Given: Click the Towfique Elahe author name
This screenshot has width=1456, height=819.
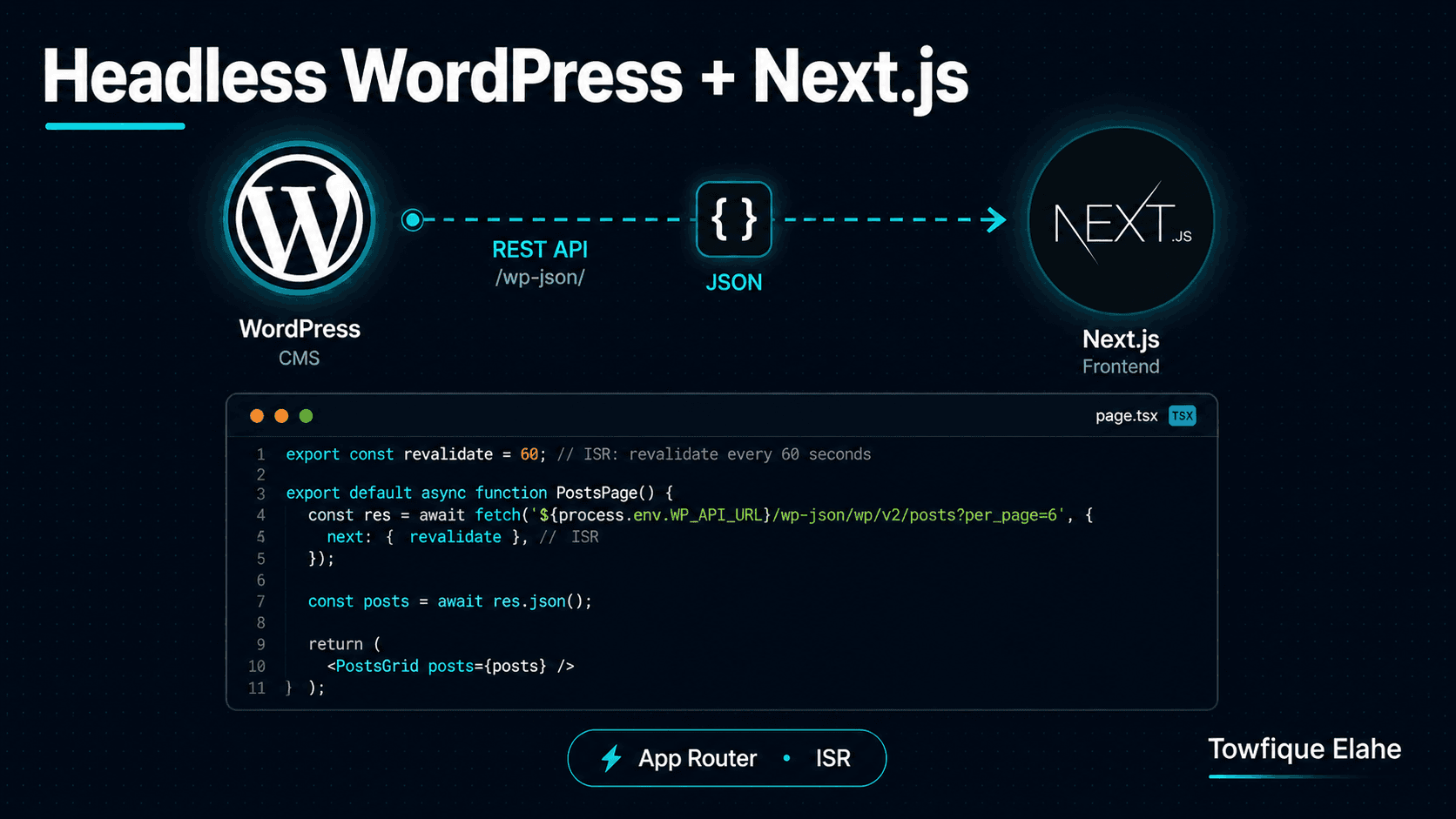Looking at the screenshot, I should [x=1304, y=749].
